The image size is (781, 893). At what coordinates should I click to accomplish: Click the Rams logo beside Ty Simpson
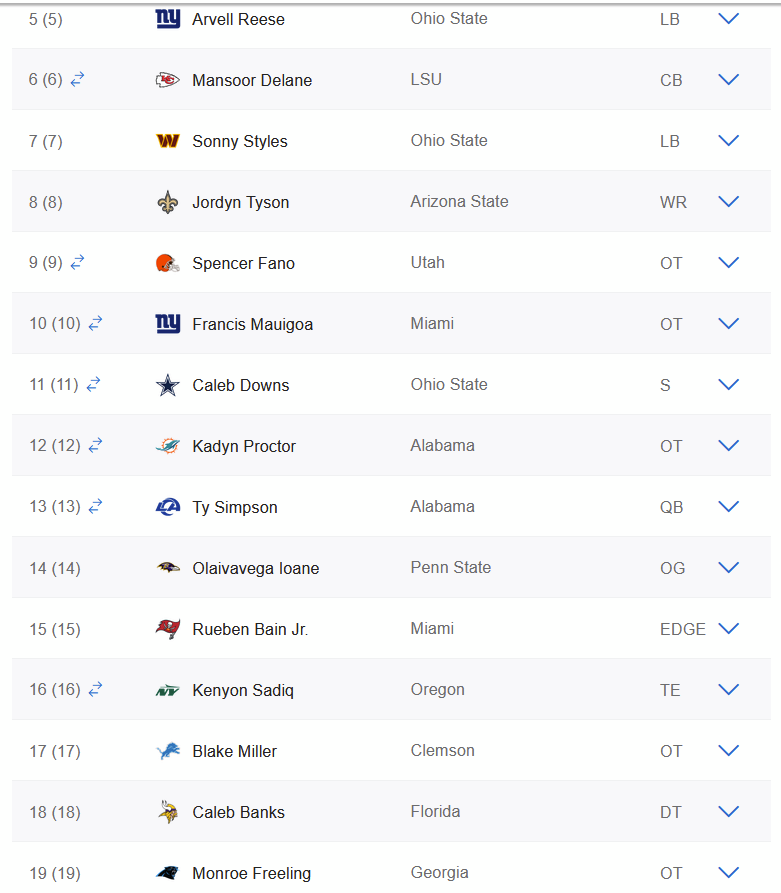tap(167, 507)
